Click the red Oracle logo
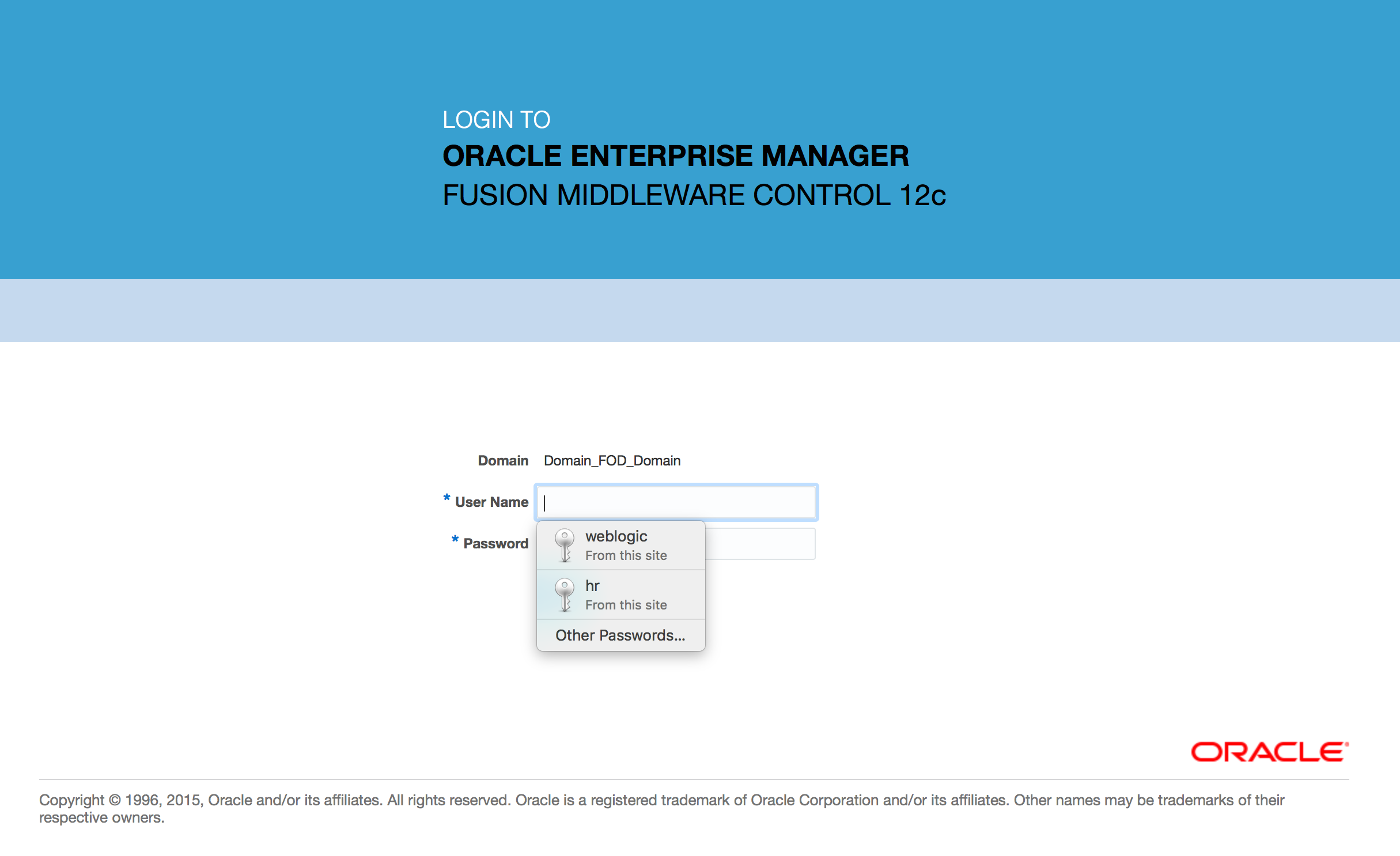The height and width of the screenshot is (856, 1400). (1269, 752)
